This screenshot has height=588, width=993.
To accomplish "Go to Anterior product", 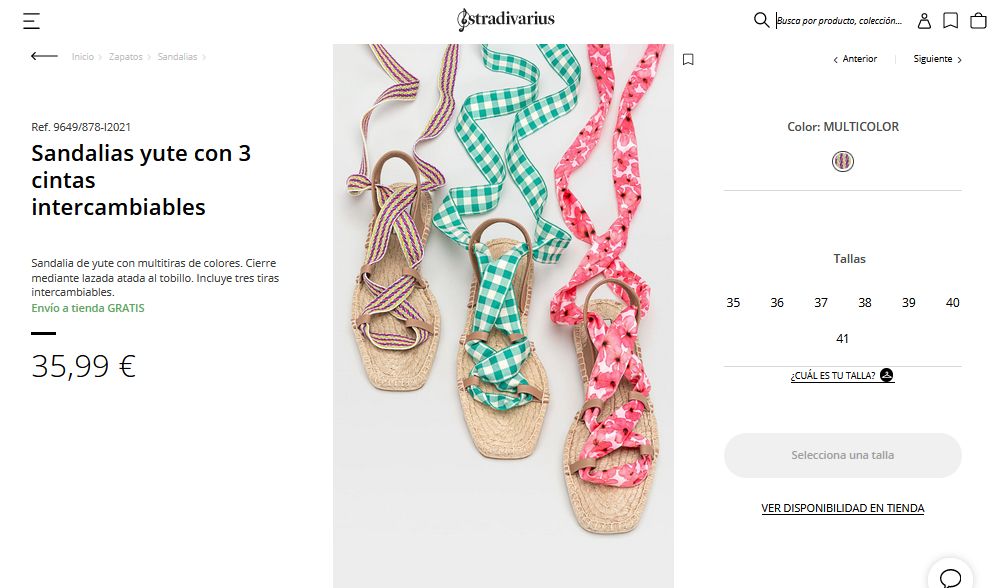I will 855,59.
